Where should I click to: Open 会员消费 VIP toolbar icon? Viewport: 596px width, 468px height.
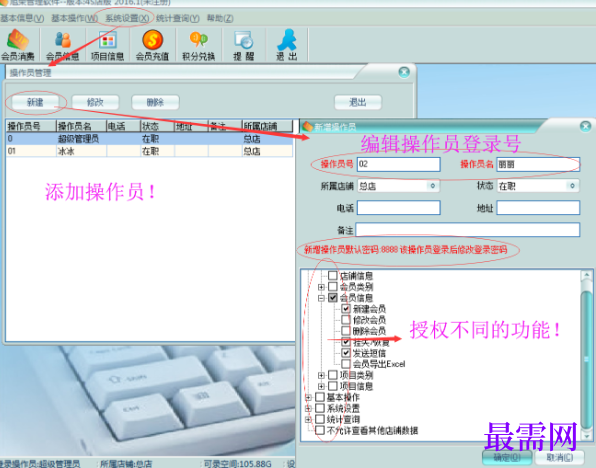tap(17, 45)
